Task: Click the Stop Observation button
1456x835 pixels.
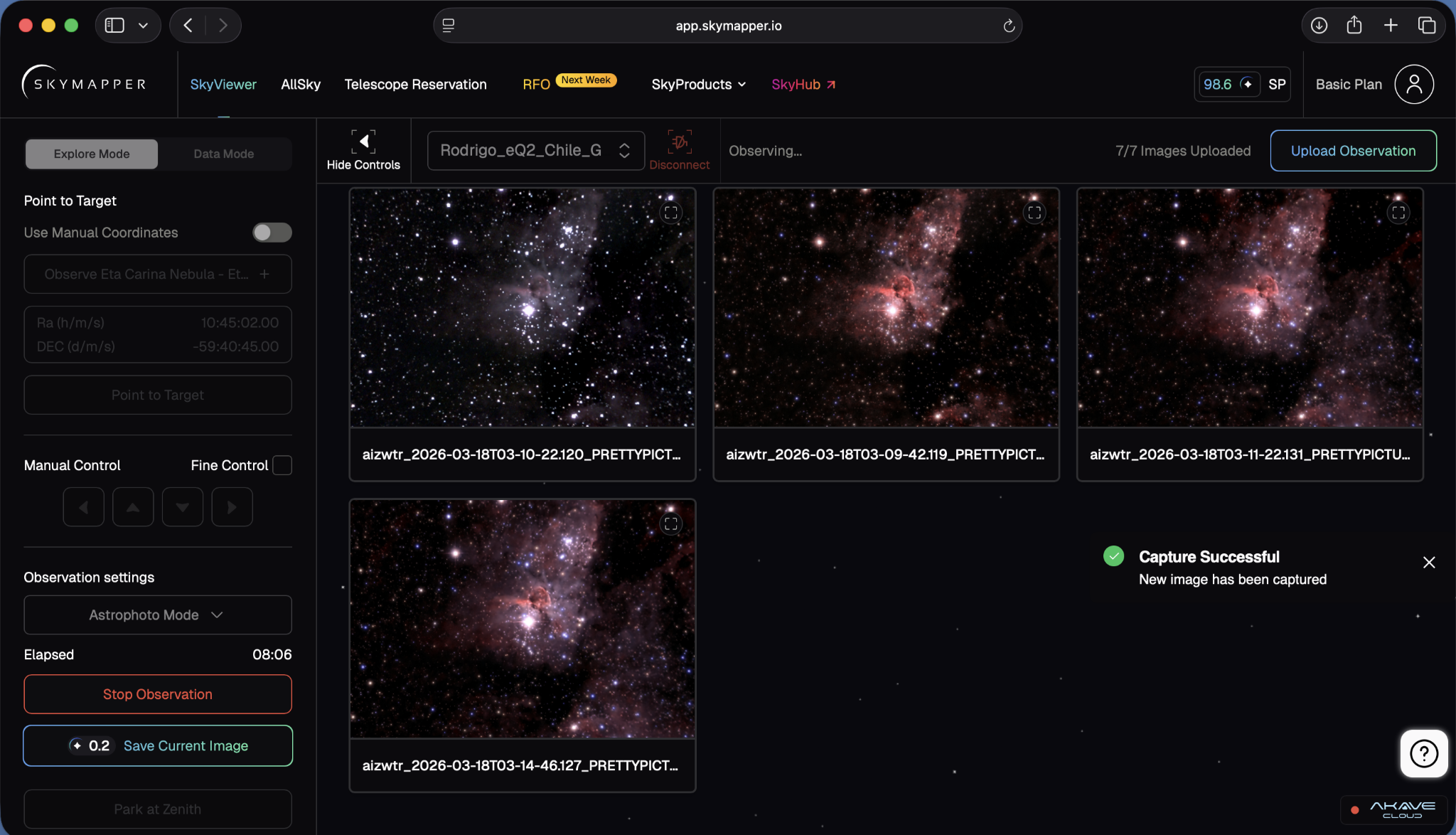Action: (x=157, y=694)
